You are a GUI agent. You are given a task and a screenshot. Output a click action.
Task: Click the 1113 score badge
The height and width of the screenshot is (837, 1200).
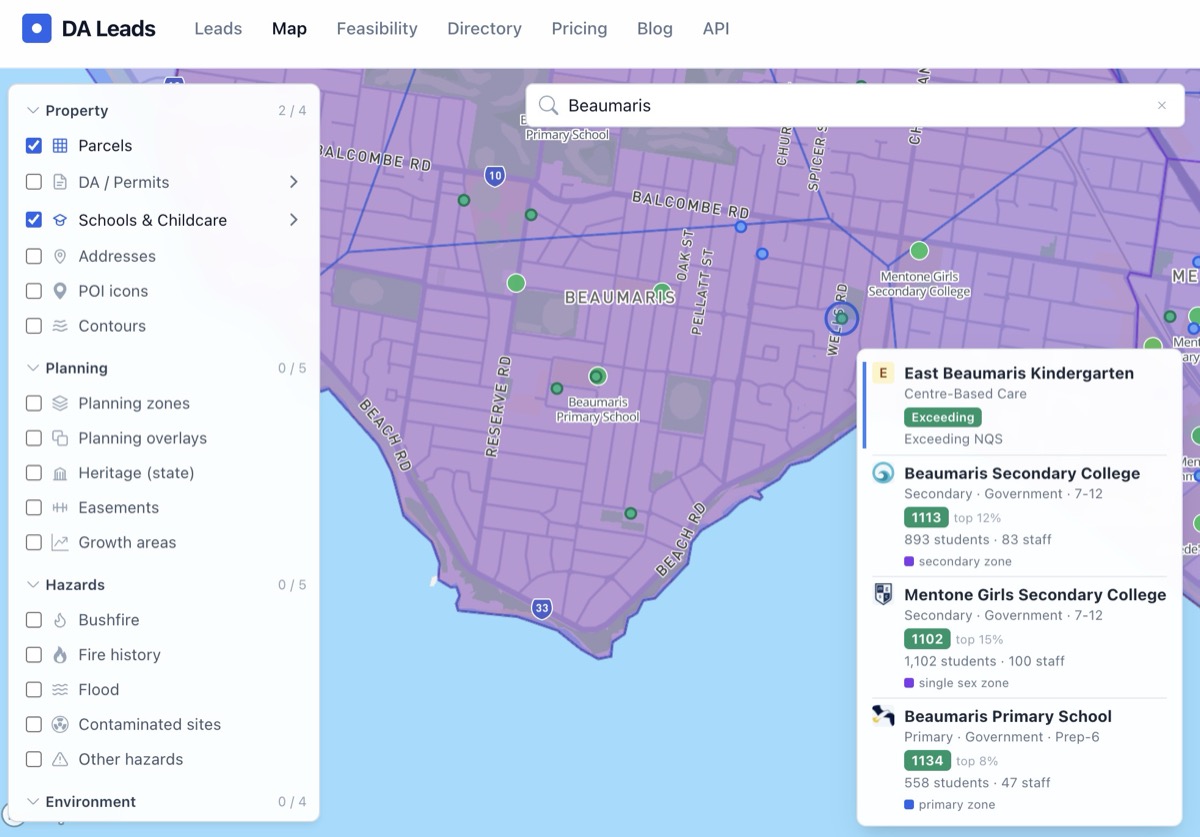(926, 518)
